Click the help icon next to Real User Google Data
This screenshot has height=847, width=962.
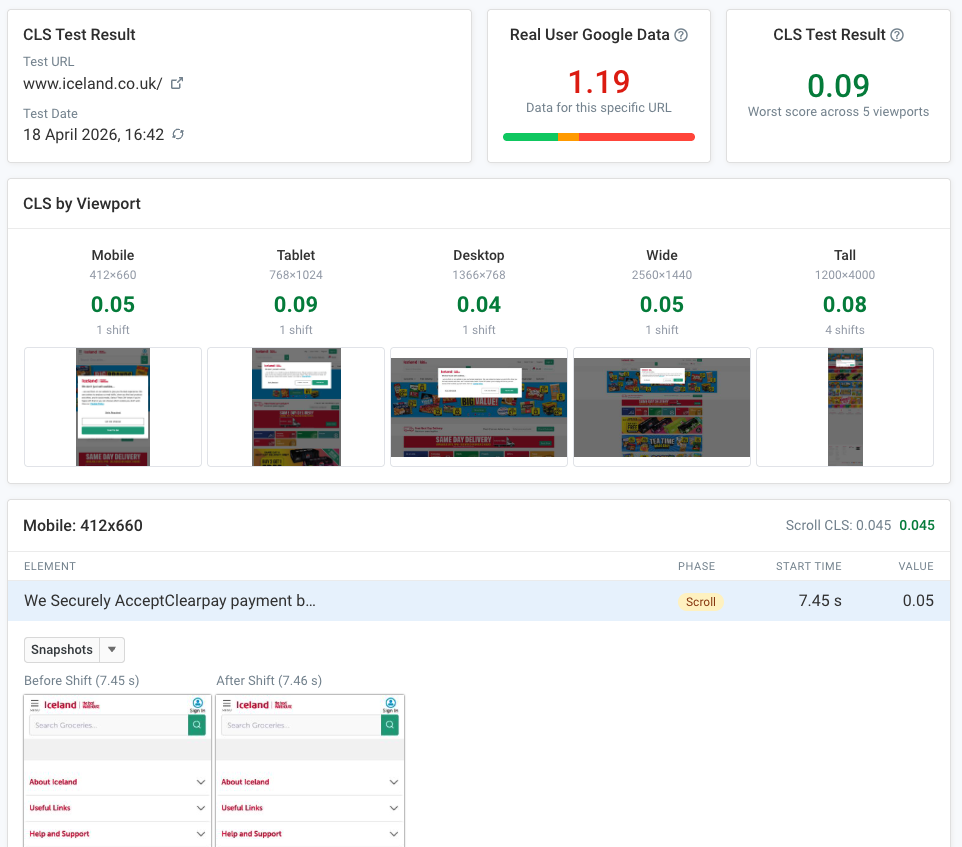click(x=681, y=35)
